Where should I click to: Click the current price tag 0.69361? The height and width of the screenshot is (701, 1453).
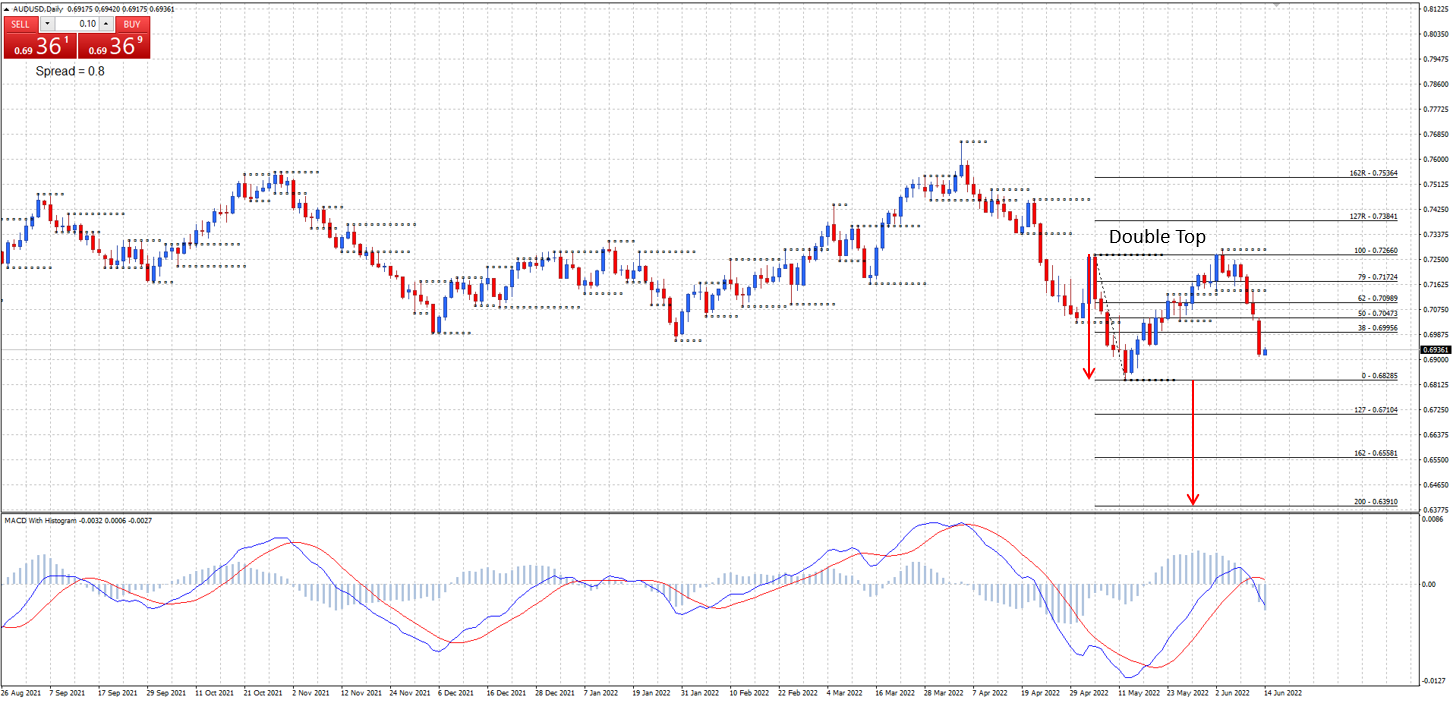click(x=1435, y=350)
